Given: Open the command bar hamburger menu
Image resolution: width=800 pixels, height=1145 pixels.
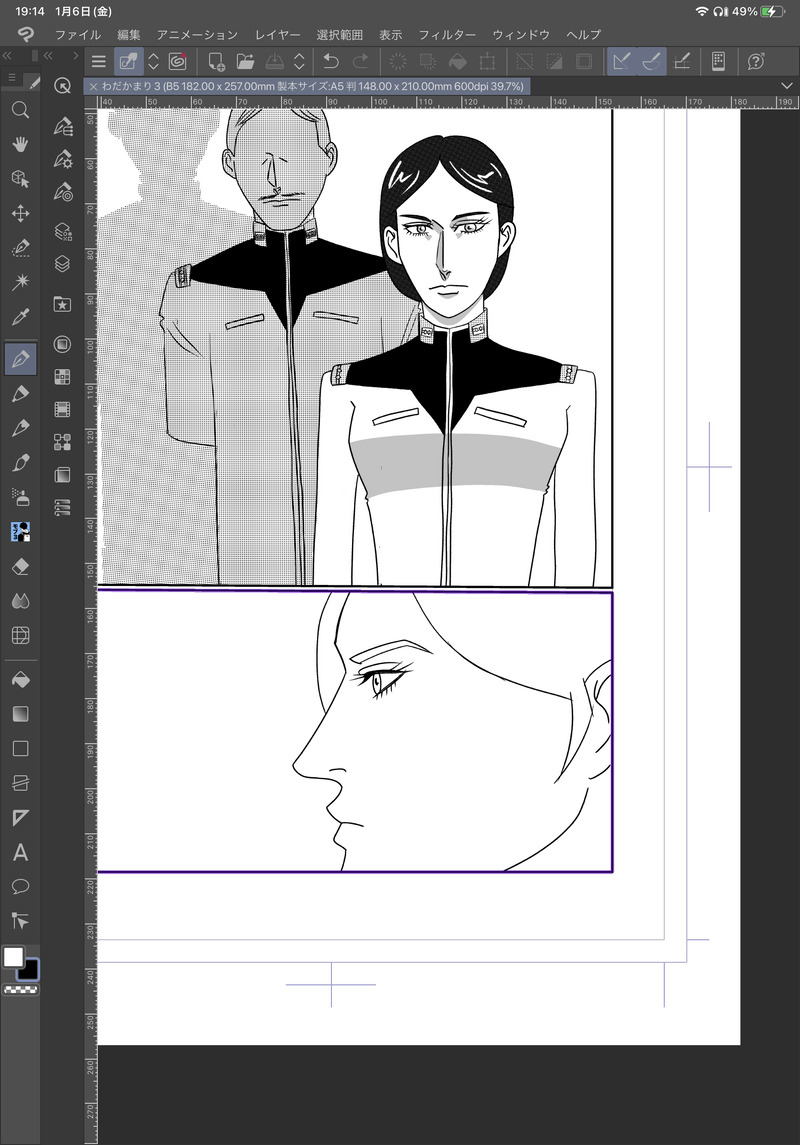Looking at the screenshot, I should [x=99, y=61].
